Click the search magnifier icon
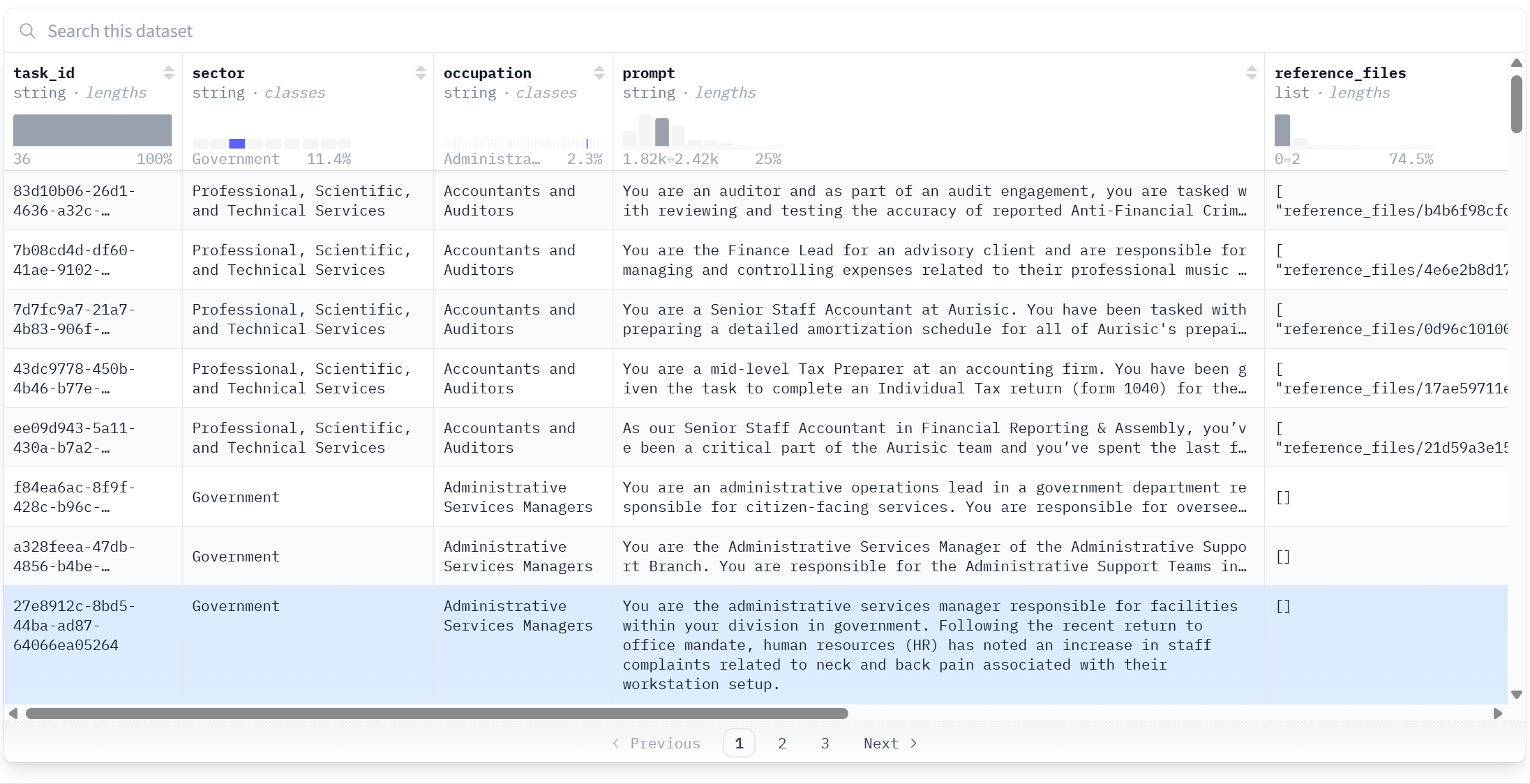 point(27,31)
